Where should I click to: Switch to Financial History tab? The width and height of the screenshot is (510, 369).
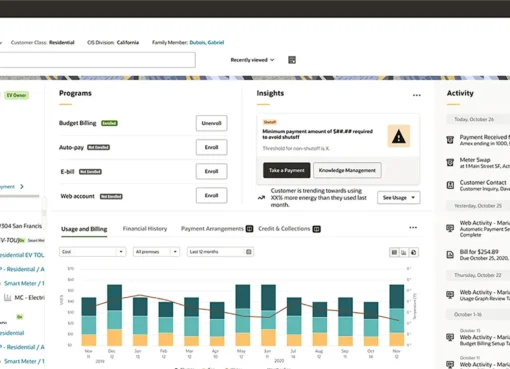[x=145, y=229]
